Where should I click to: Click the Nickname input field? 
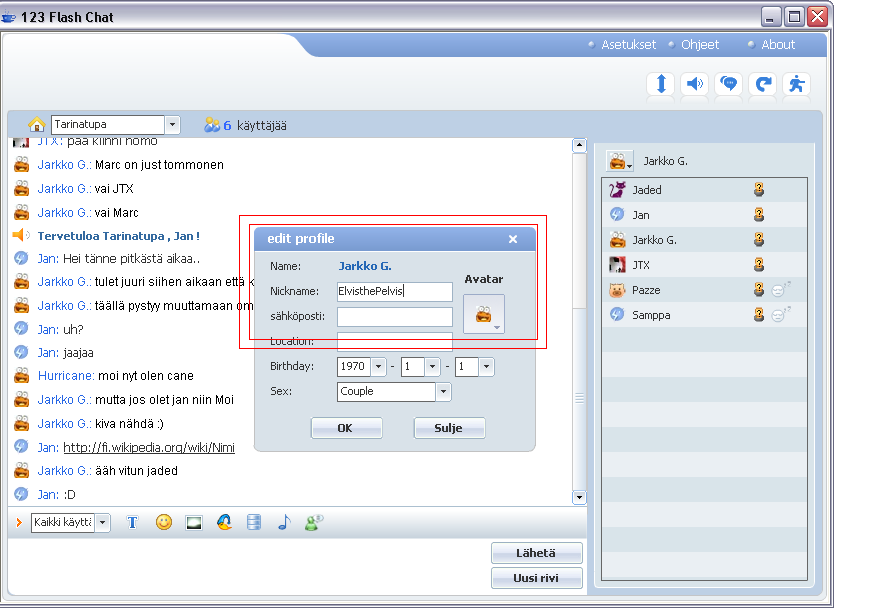pyautogui.click(x=394, y=292)
